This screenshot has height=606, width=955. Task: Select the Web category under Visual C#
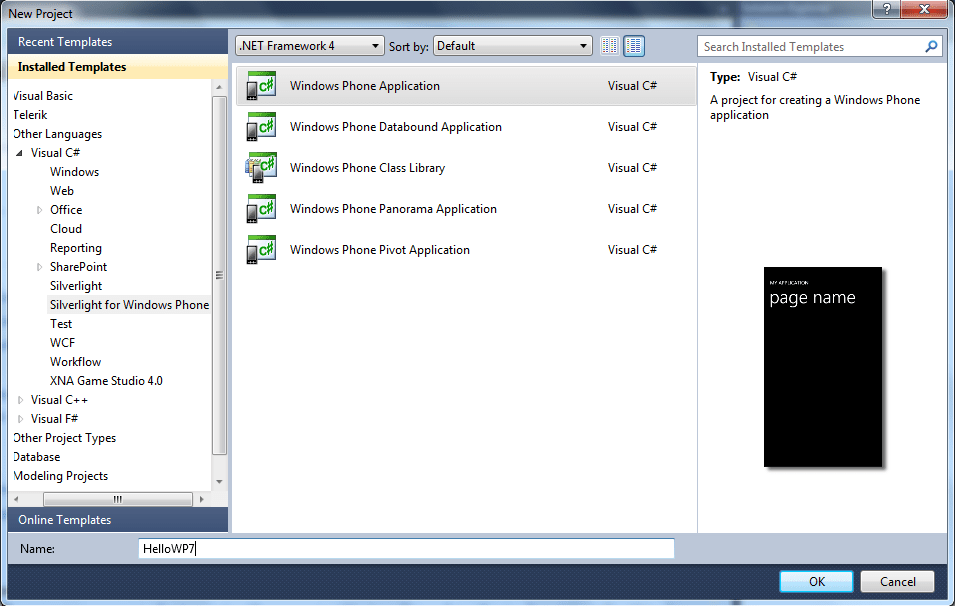click(62, 191)
